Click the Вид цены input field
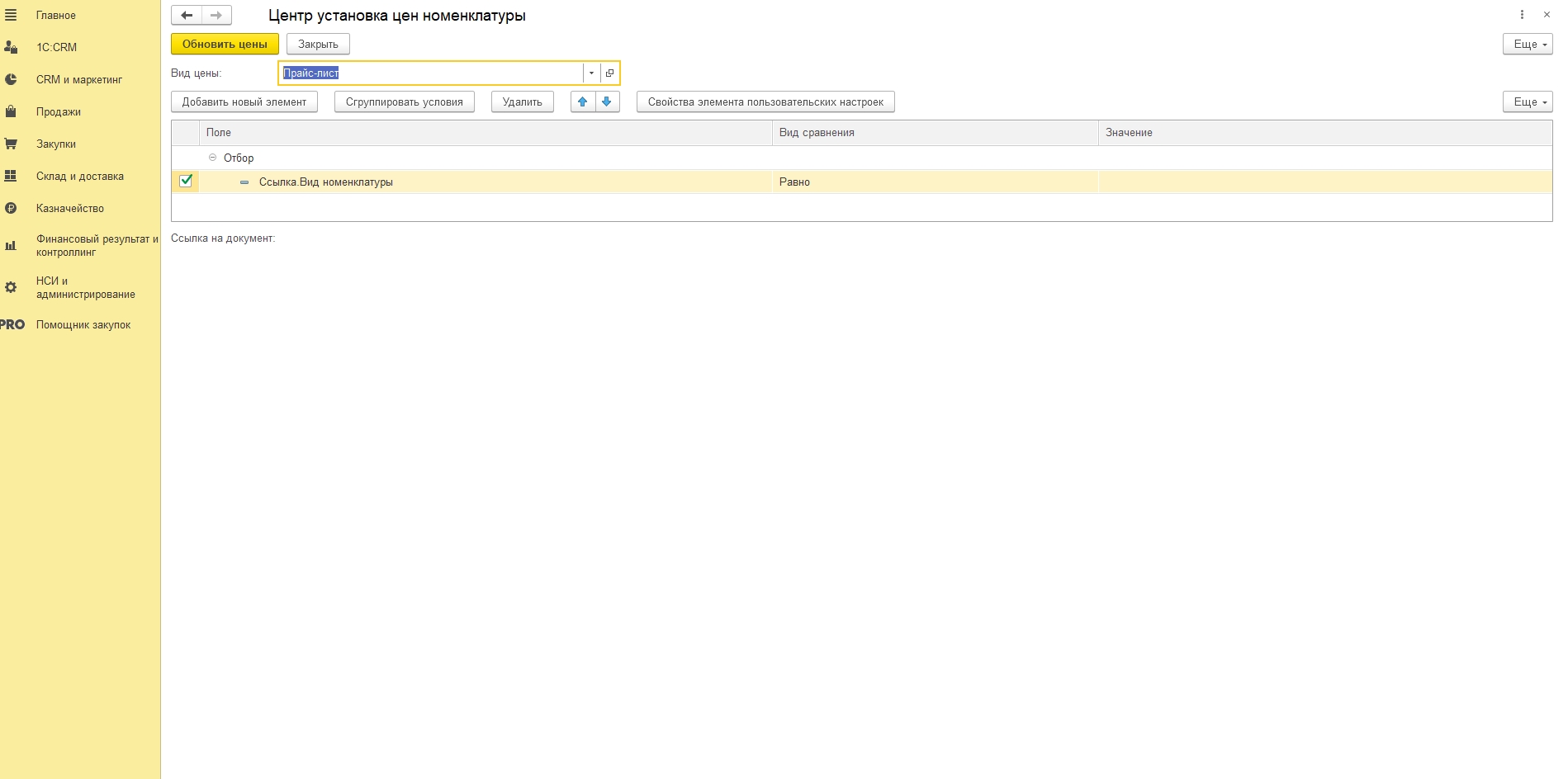Screen dimensions: 1568x779 coord(431,73)
